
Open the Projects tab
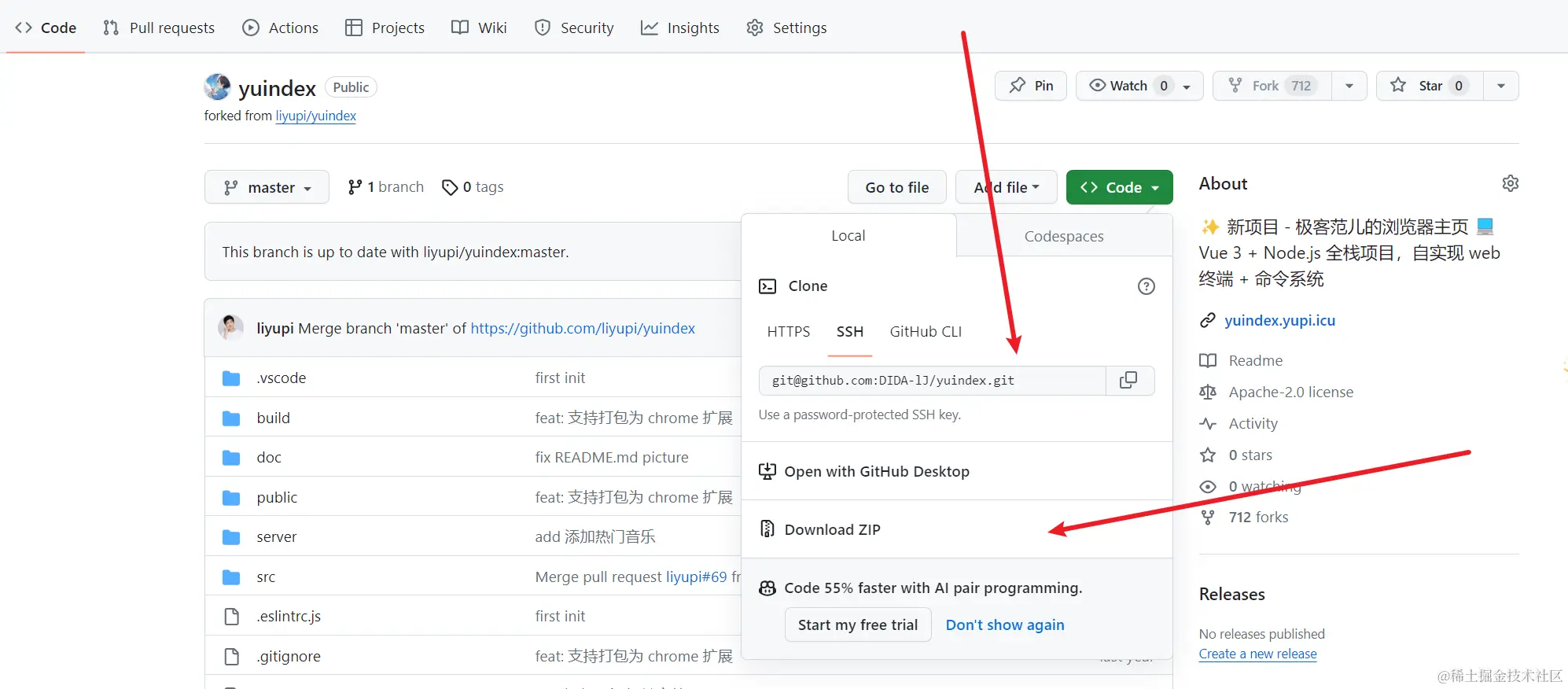[x=385, y=28]
